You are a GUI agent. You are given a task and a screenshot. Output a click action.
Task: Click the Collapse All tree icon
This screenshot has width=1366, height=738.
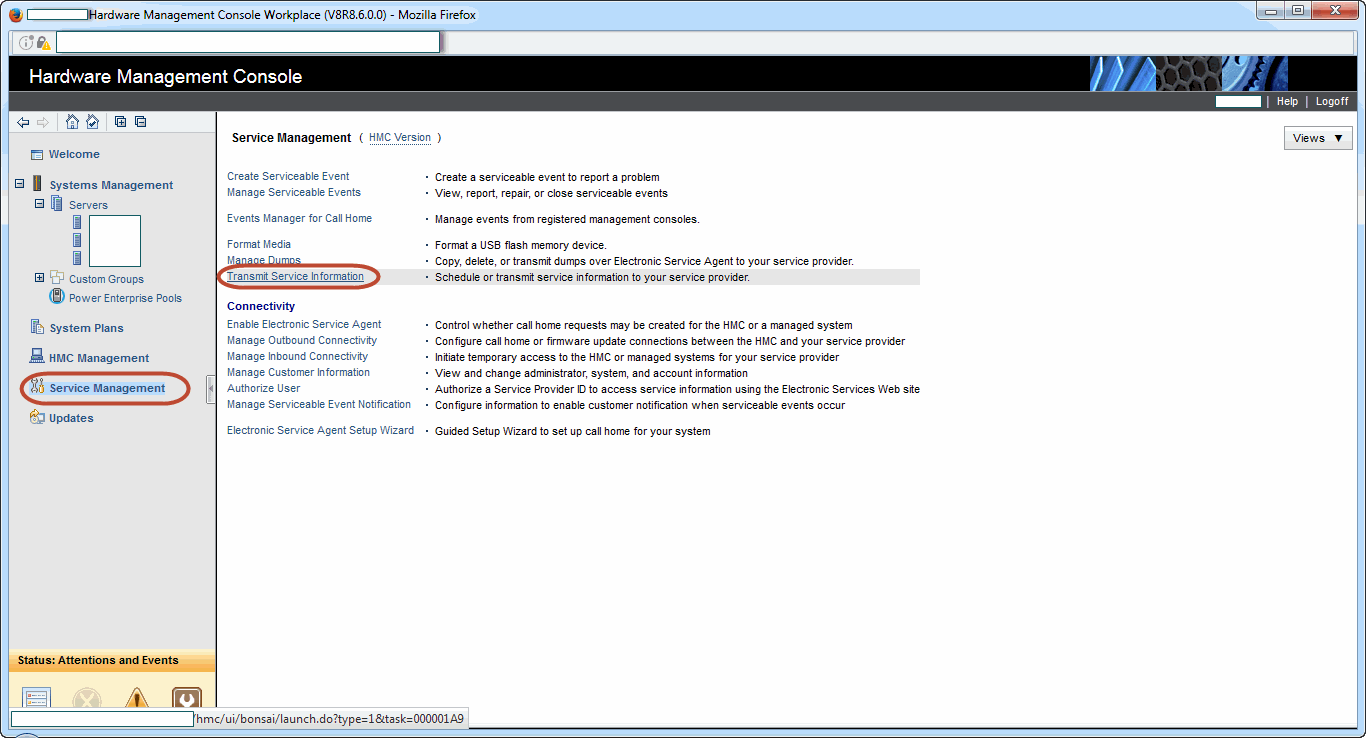tap(140, 122)
